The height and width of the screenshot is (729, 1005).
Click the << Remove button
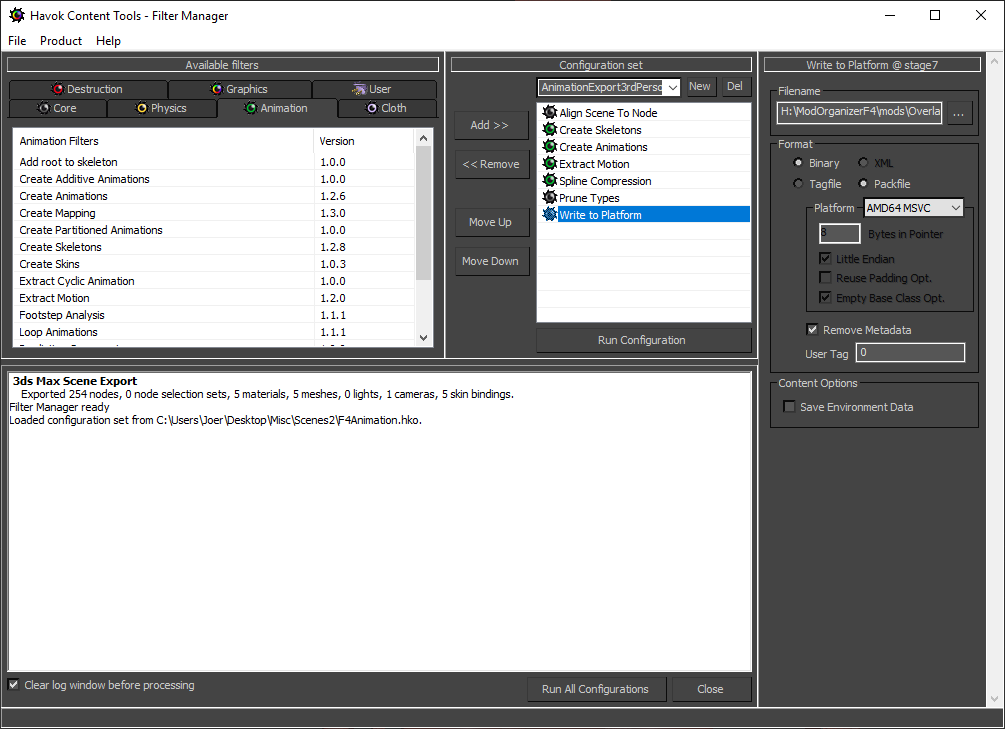pos(492,164)
